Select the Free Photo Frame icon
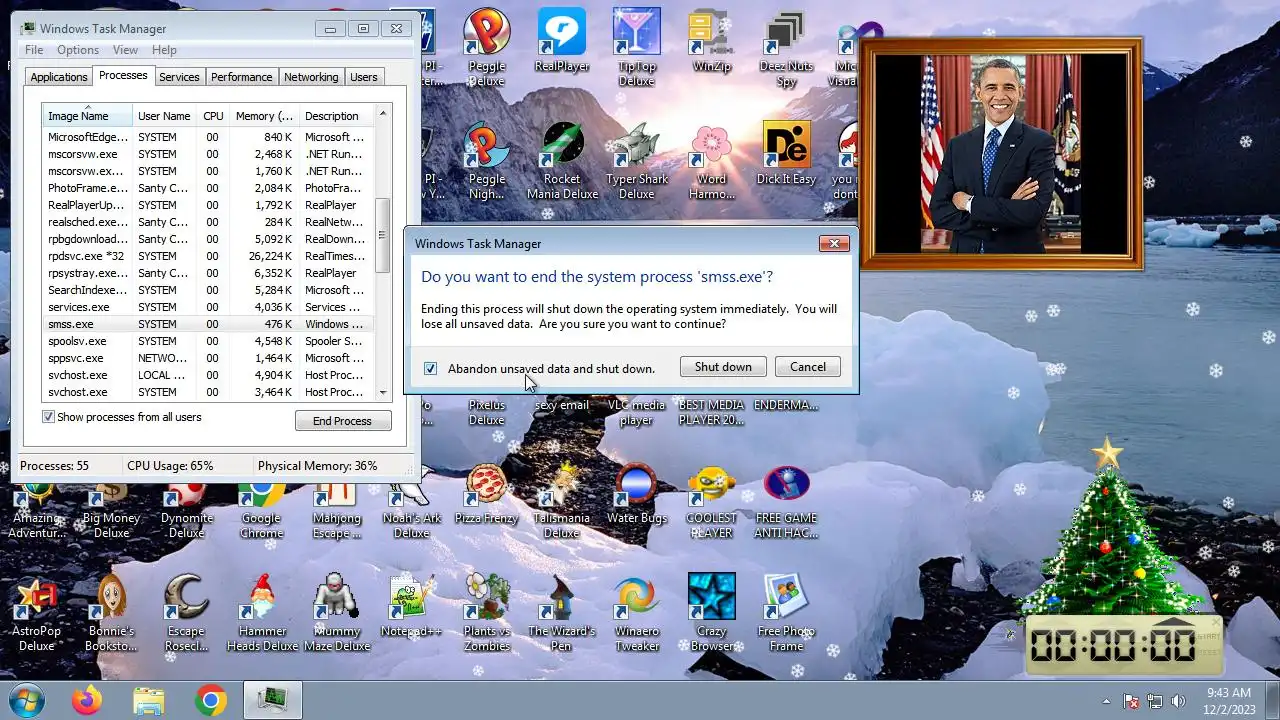 [786, 613]
